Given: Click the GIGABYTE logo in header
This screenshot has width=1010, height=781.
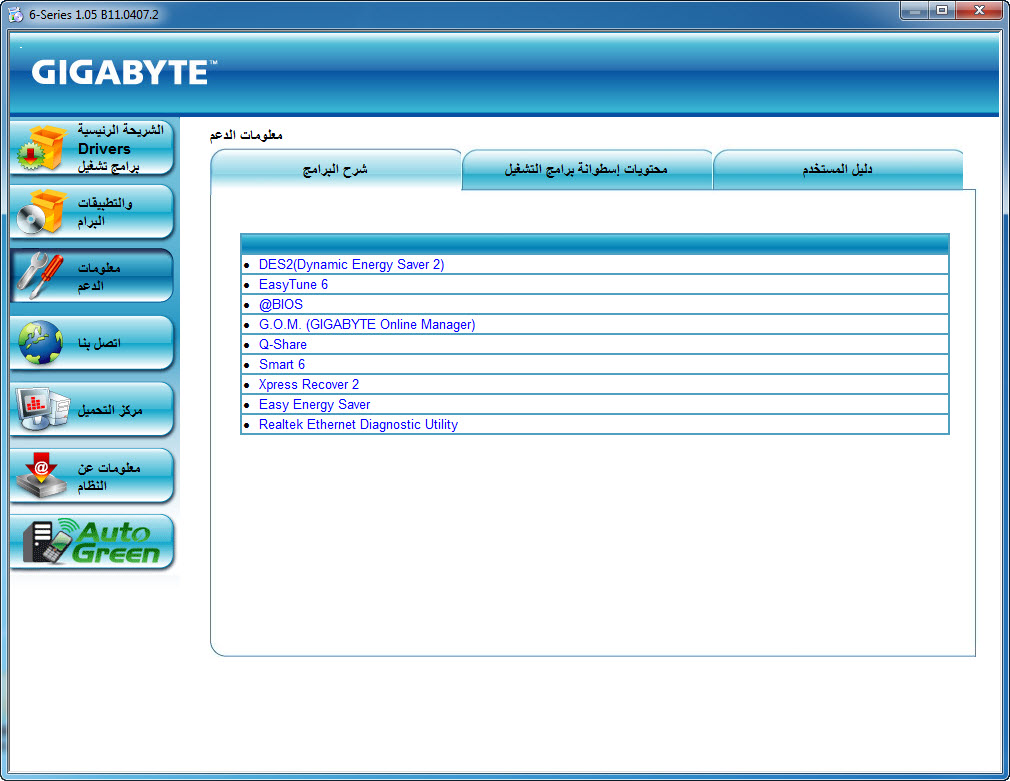Looking at the screenshot, I should coord(124,72).
